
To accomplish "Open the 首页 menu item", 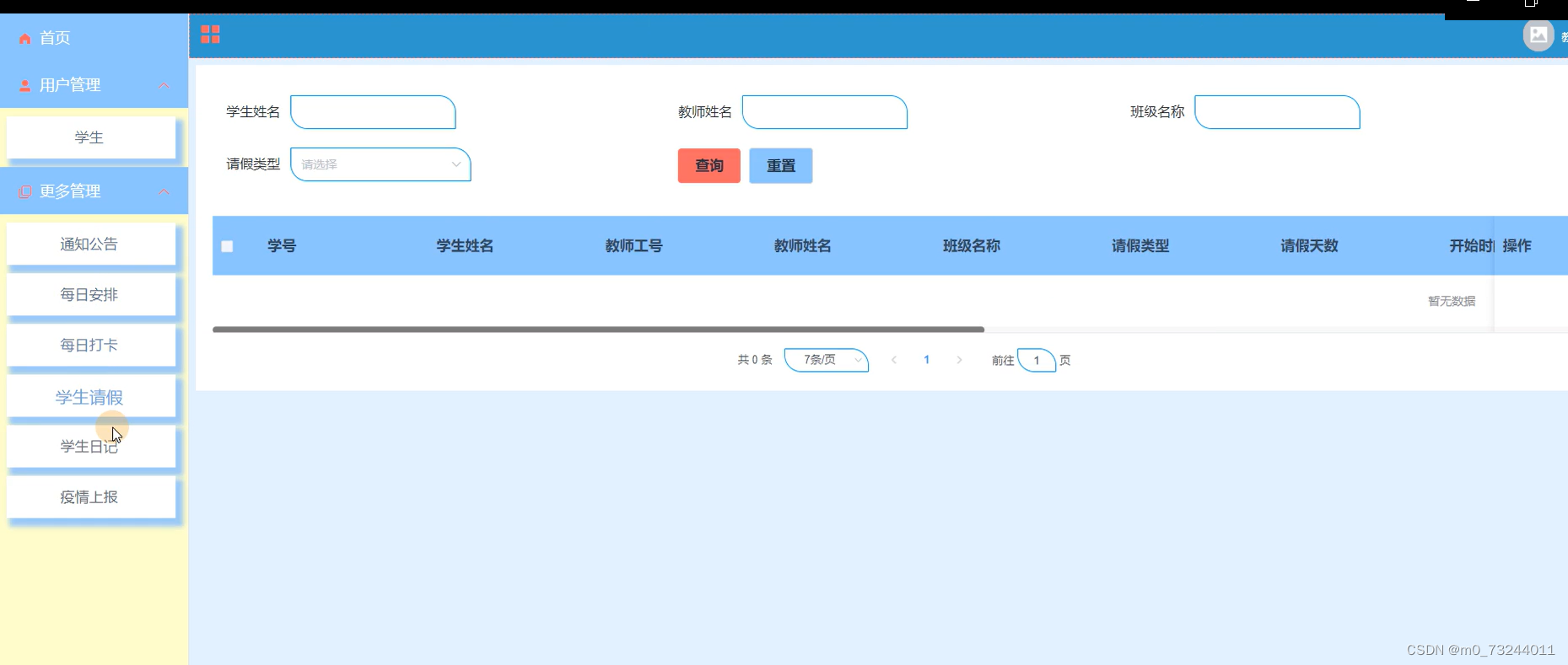I will click(94, 38).
